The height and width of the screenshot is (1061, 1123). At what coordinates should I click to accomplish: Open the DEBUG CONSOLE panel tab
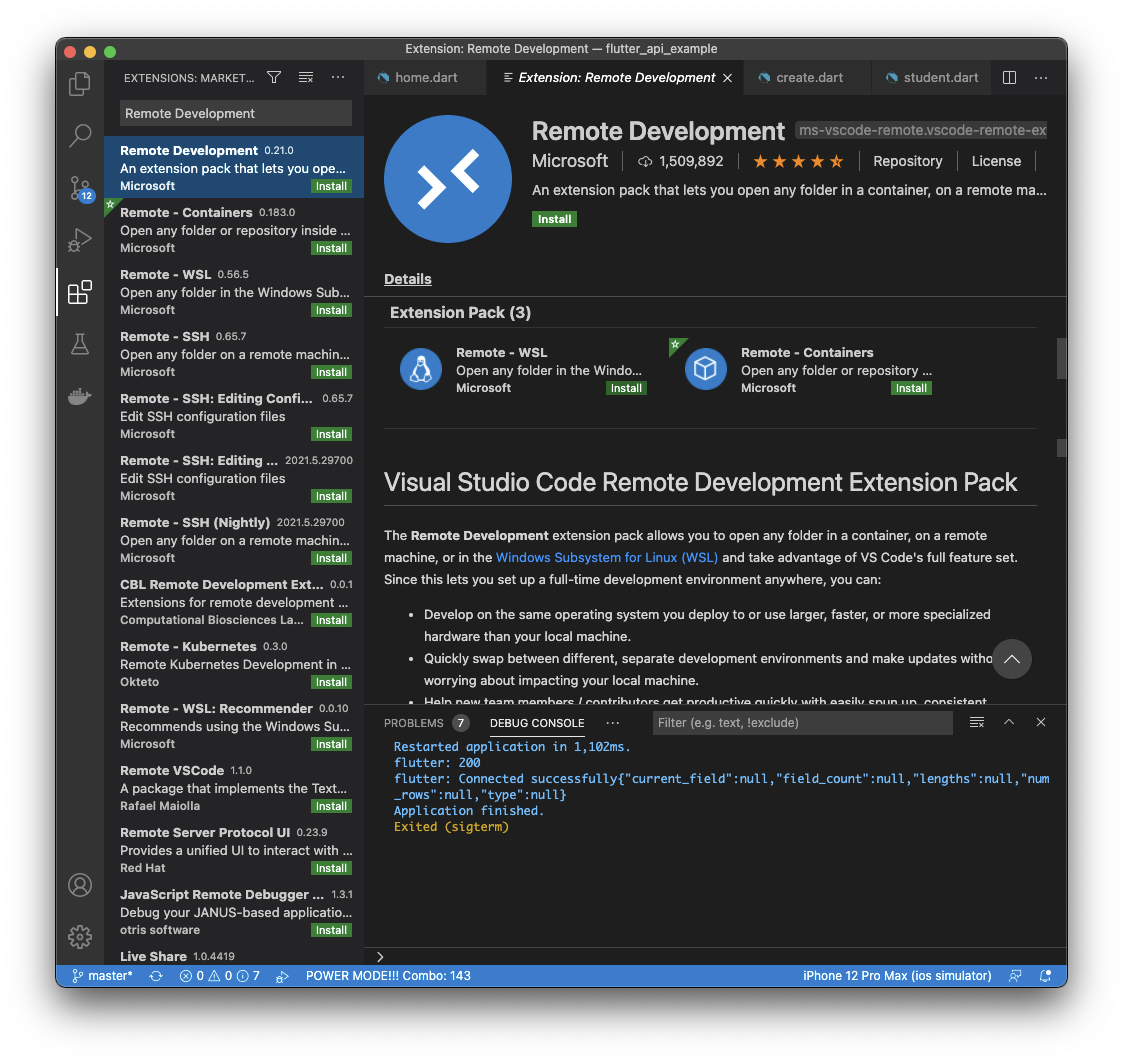point(537,723)
